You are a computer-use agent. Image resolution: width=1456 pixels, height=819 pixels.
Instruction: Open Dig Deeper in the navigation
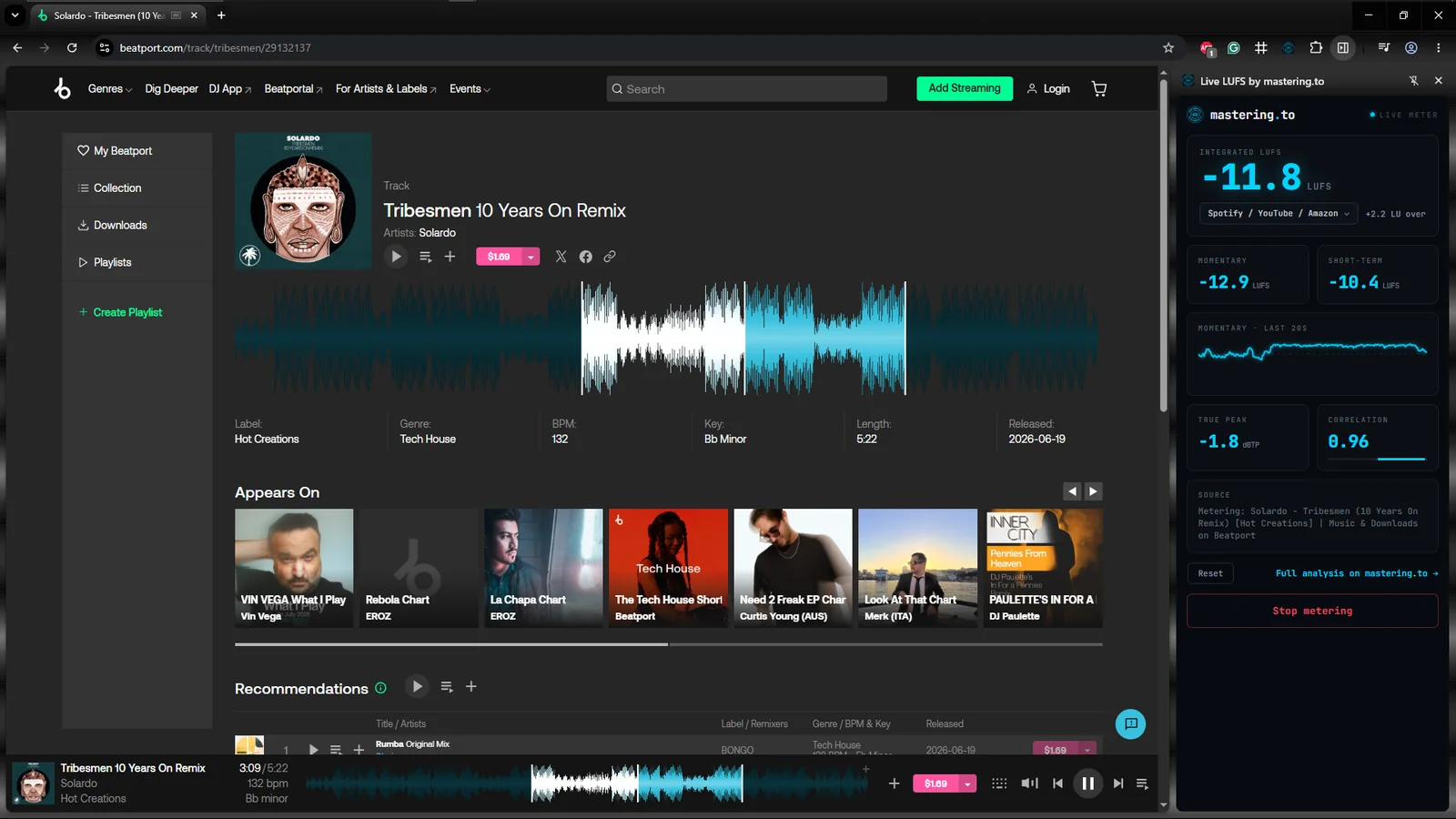coord(171,89)
